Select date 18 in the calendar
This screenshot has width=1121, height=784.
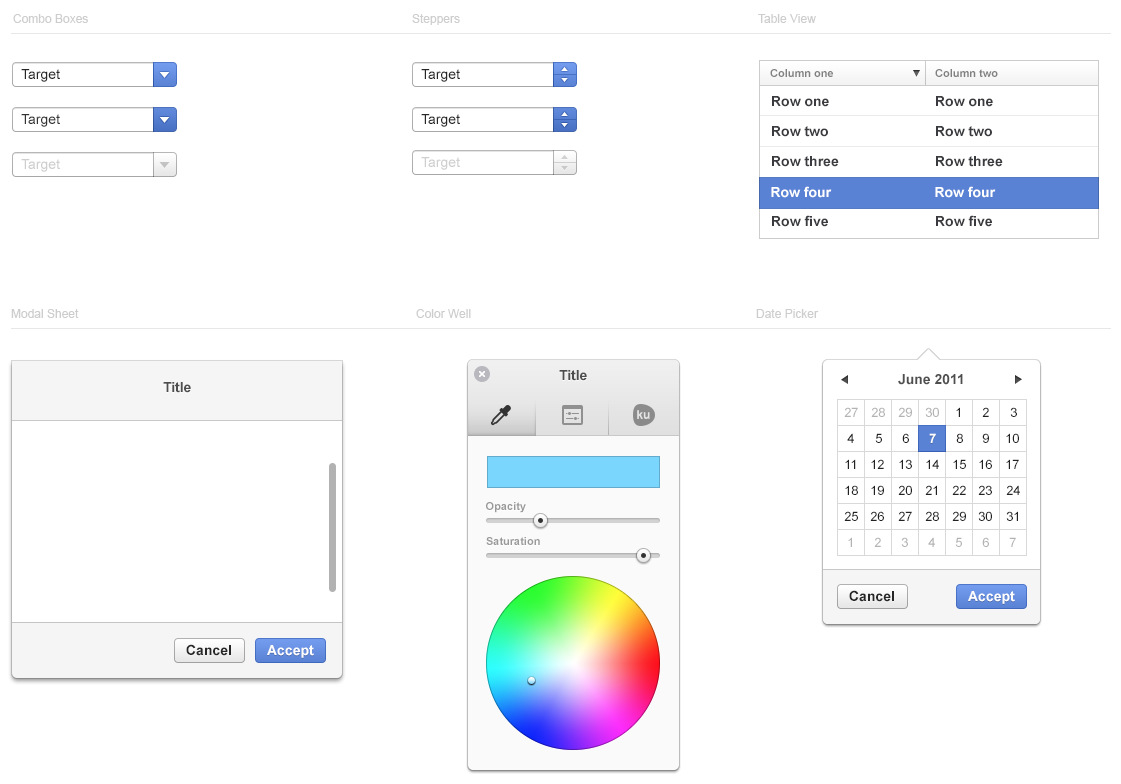click(851, 490)
